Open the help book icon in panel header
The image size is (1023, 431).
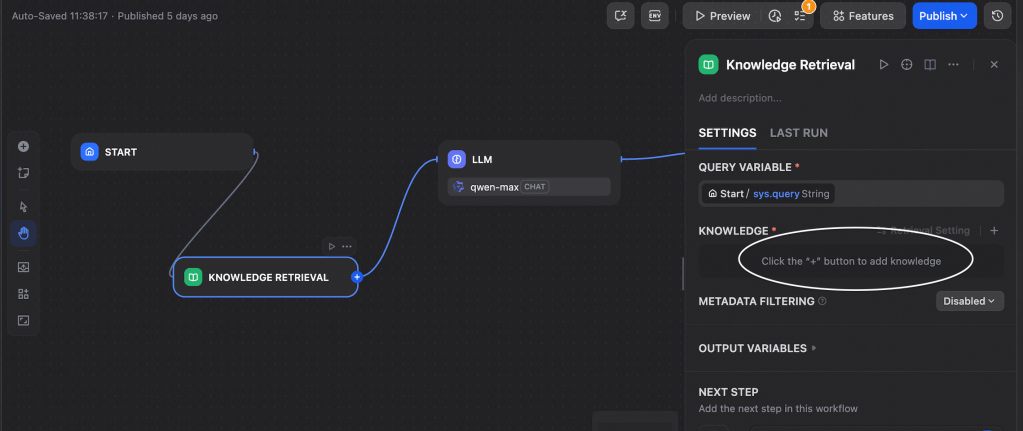tap(930, 64)
